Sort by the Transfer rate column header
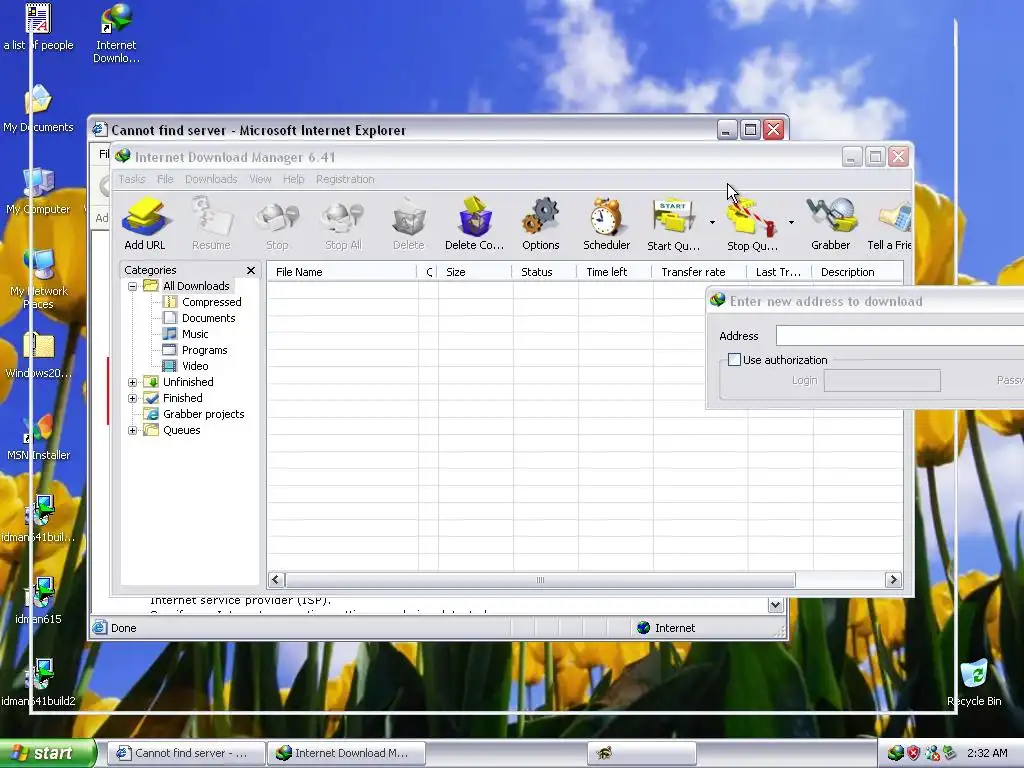The height and width of the screenshot is (768, 1024). (x=699, y=272)
